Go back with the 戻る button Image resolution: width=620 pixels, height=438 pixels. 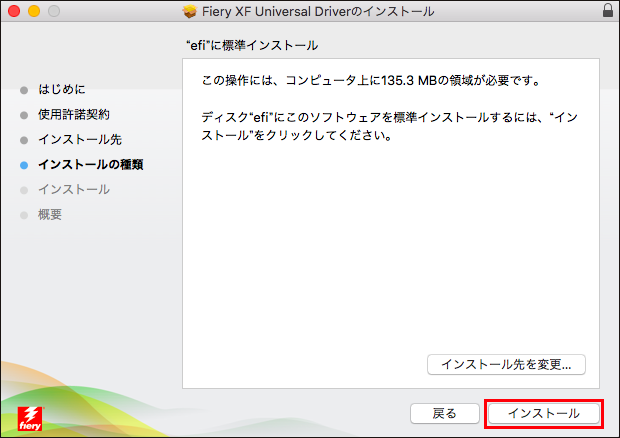point(444,413)
